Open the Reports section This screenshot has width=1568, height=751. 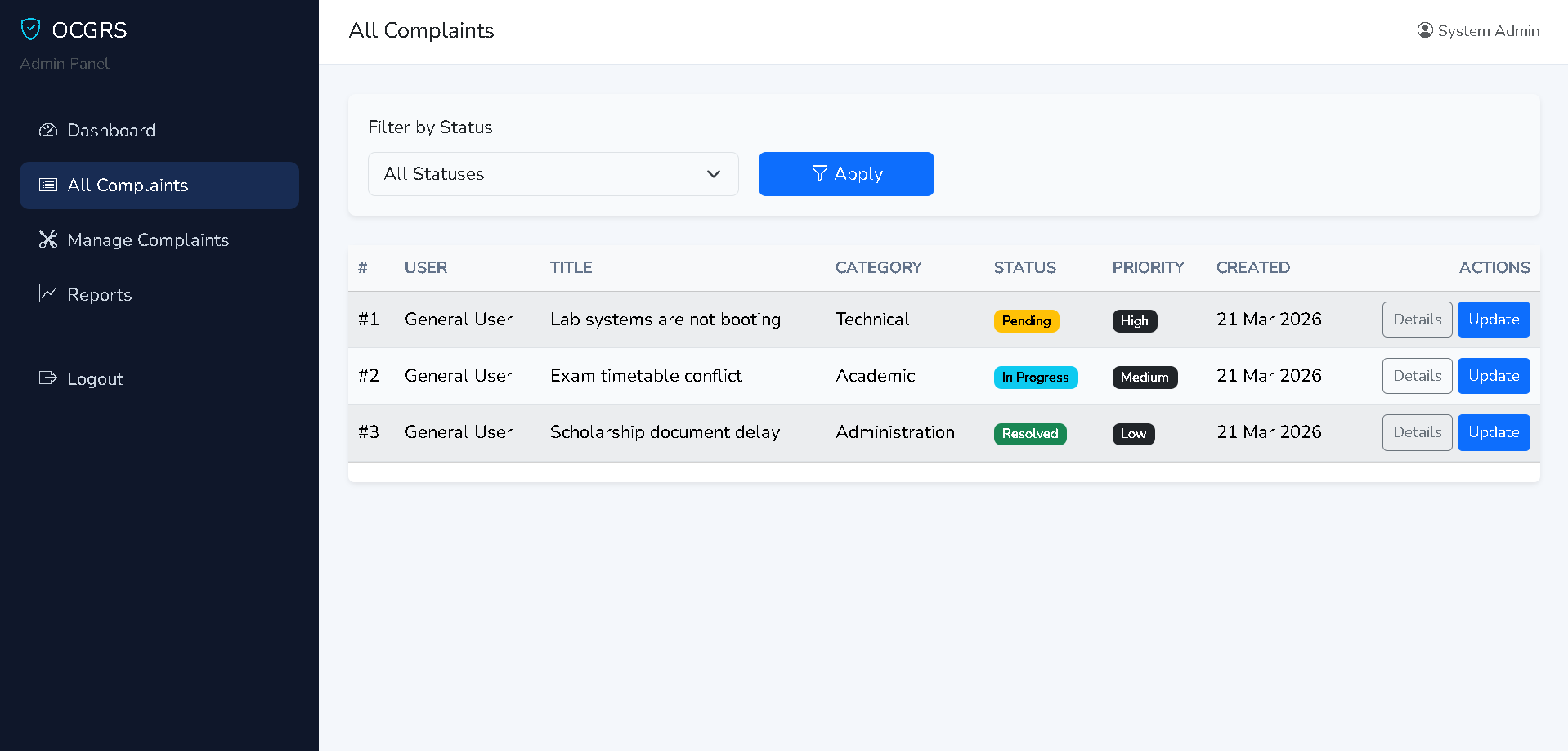[159, 294]
